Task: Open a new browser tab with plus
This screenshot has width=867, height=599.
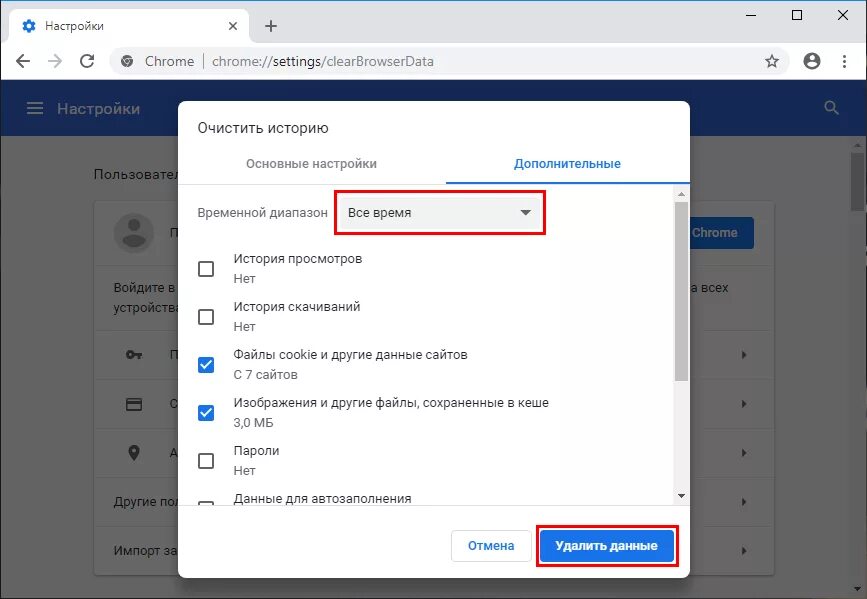Action: [x=271, y=26]
